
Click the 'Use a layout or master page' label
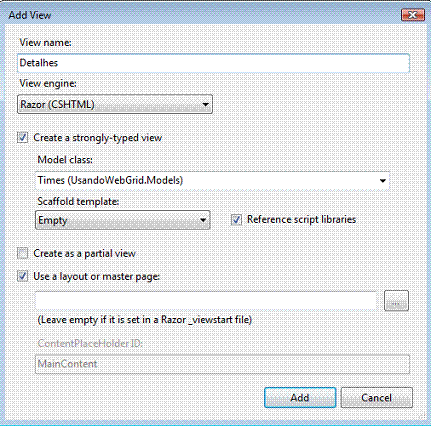(x=97, y=277)
